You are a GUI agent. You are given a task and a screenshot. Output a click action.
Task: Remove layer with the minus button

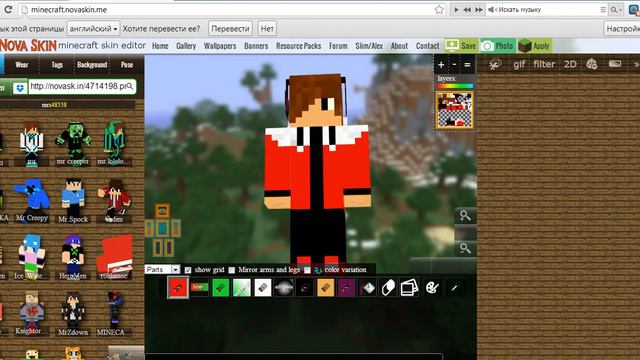click(454, 64)
